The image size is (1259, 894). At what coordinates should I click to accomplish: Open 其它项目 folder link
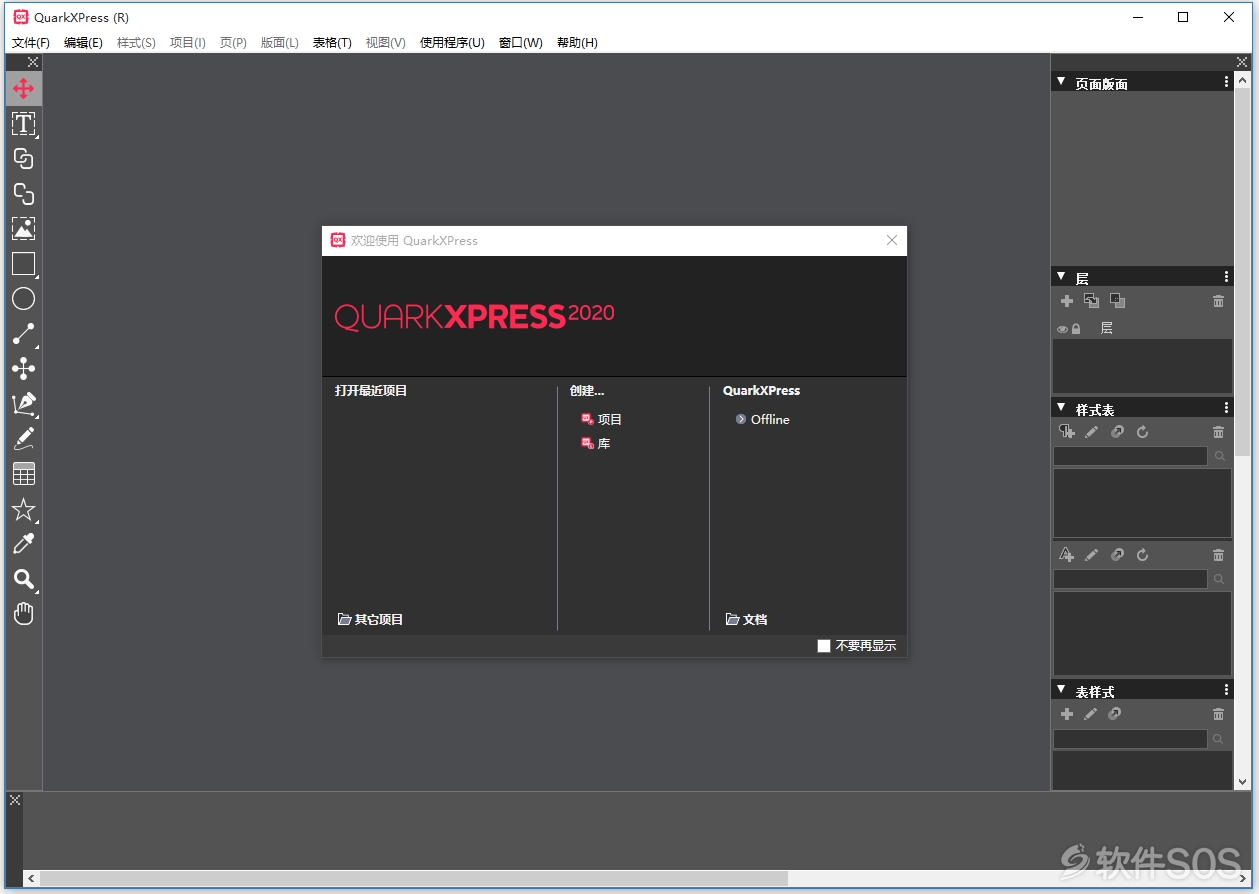tap(370, 620)
